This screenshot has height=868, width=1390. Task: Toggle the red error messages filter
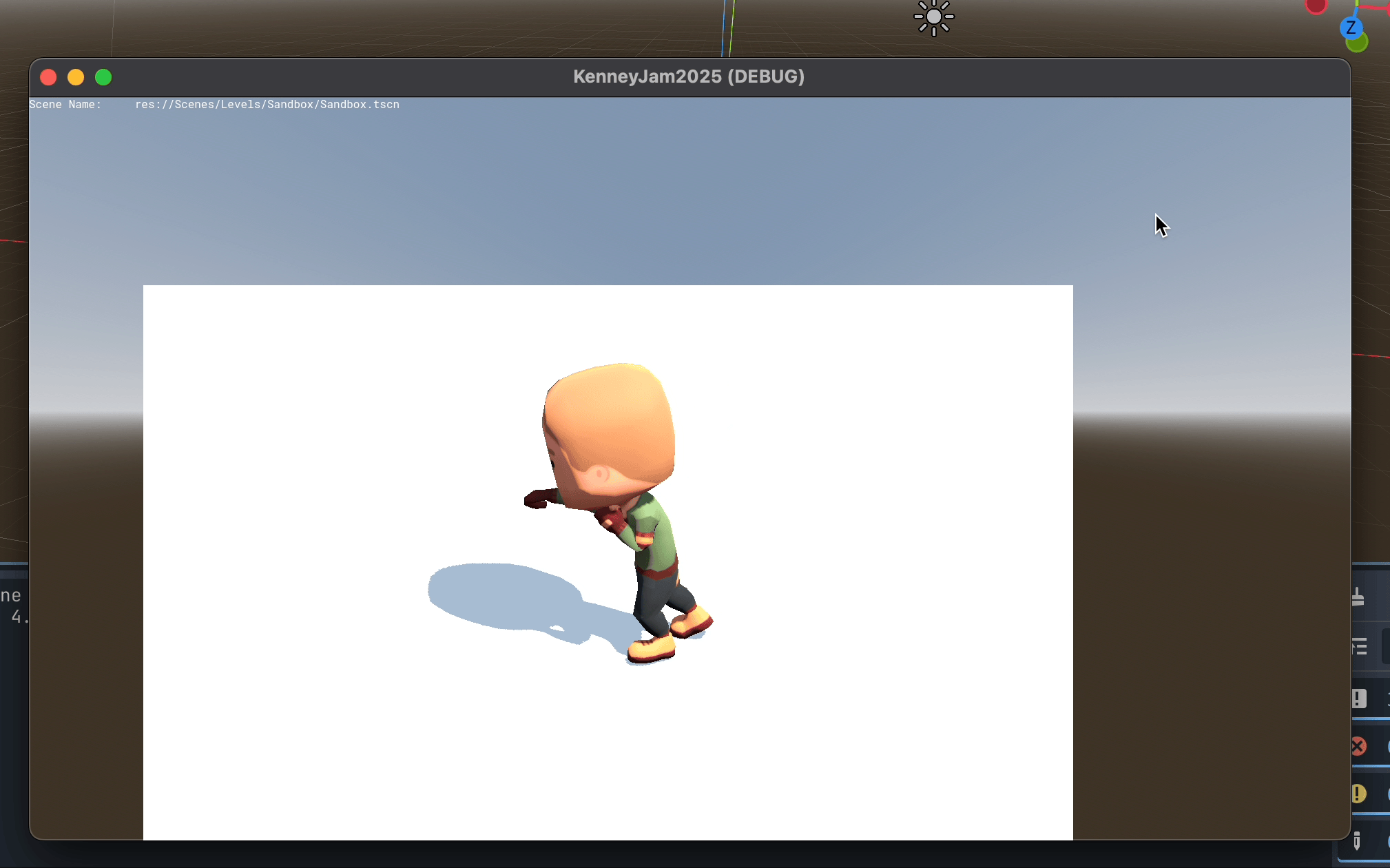(1358, 746)
